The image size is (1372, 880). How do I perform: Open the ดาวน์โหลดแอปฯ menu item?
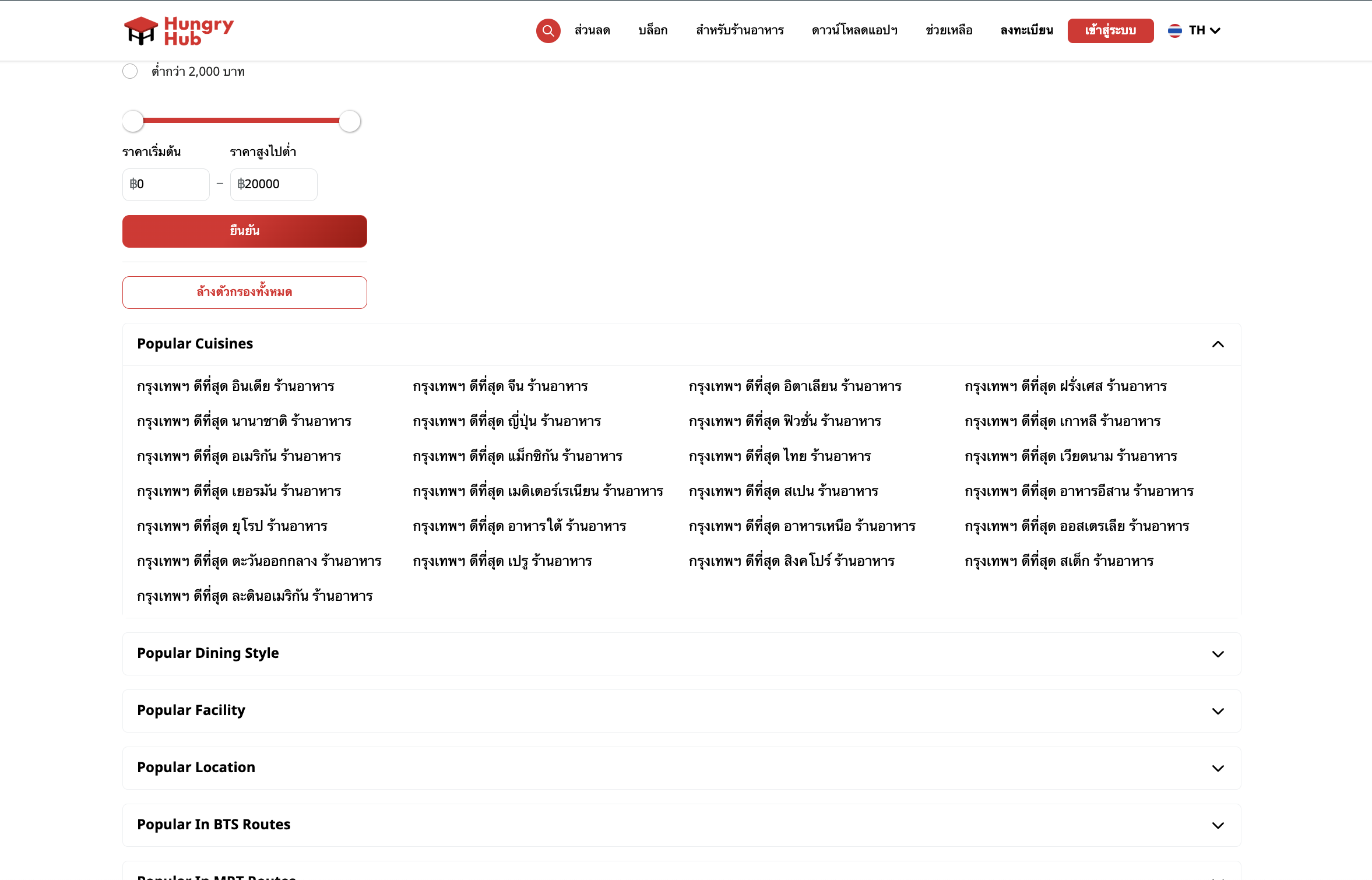pos(854,30)
